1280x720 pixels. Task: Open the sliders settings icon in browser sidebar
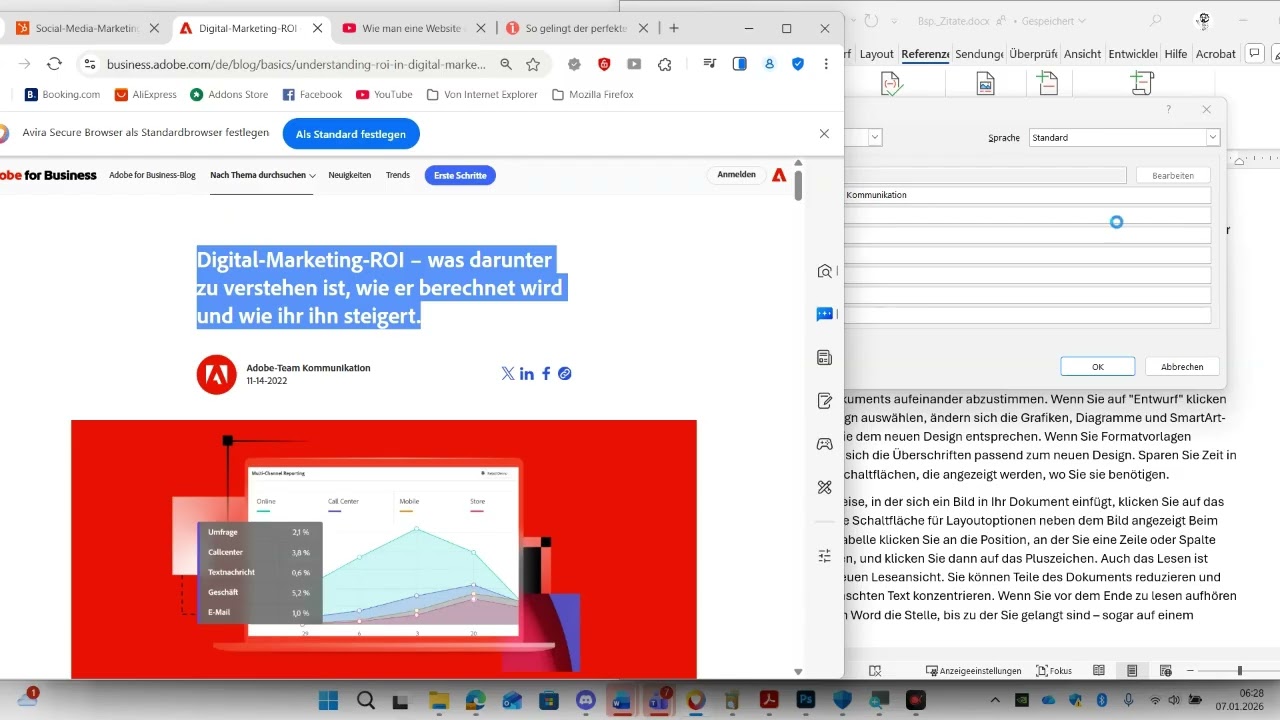click(x=824, y=555)
